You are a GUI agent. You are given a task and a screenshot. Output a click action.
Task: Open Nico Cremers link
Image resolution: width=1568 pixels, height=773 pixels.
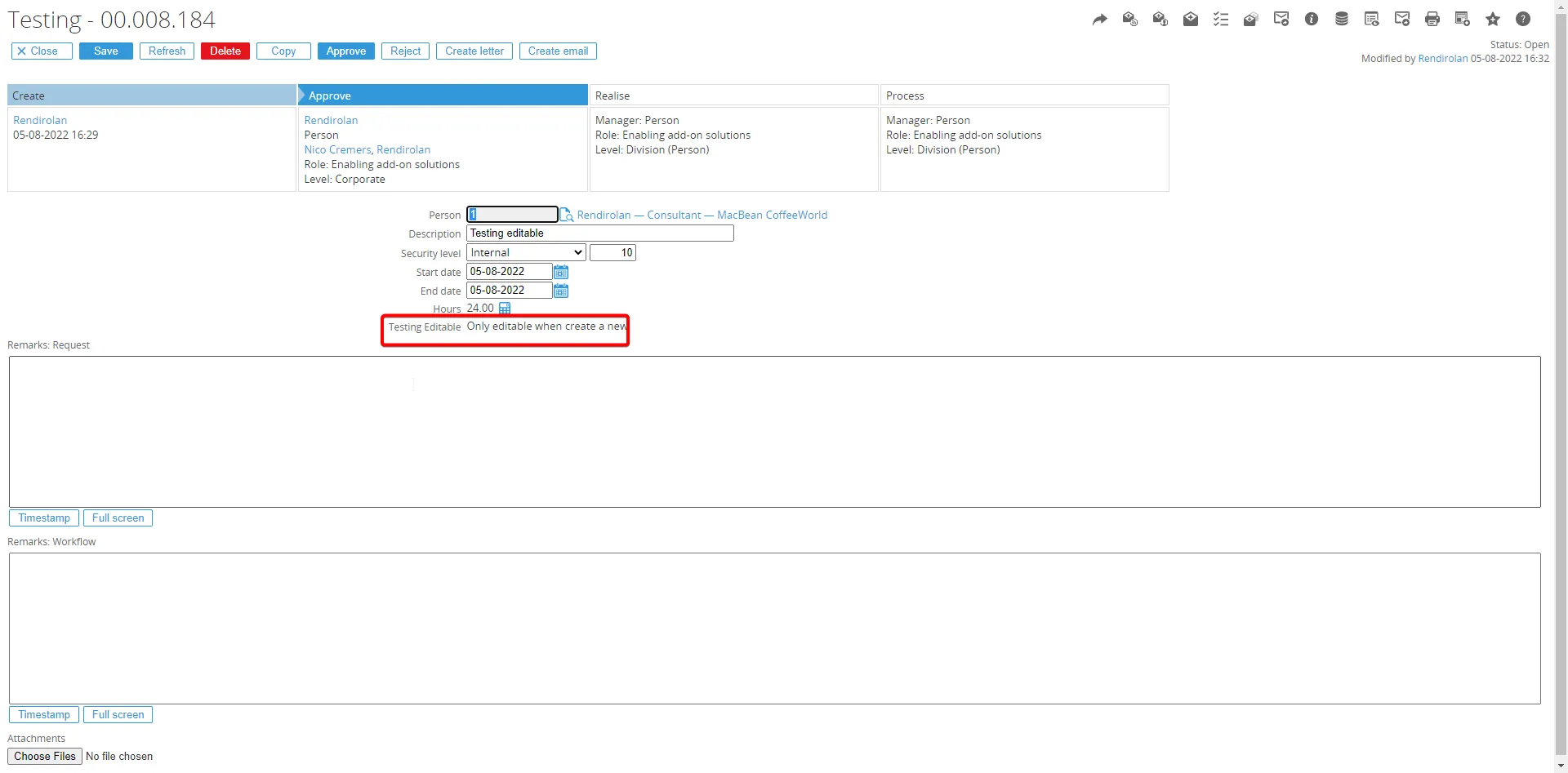click(337, 150)
